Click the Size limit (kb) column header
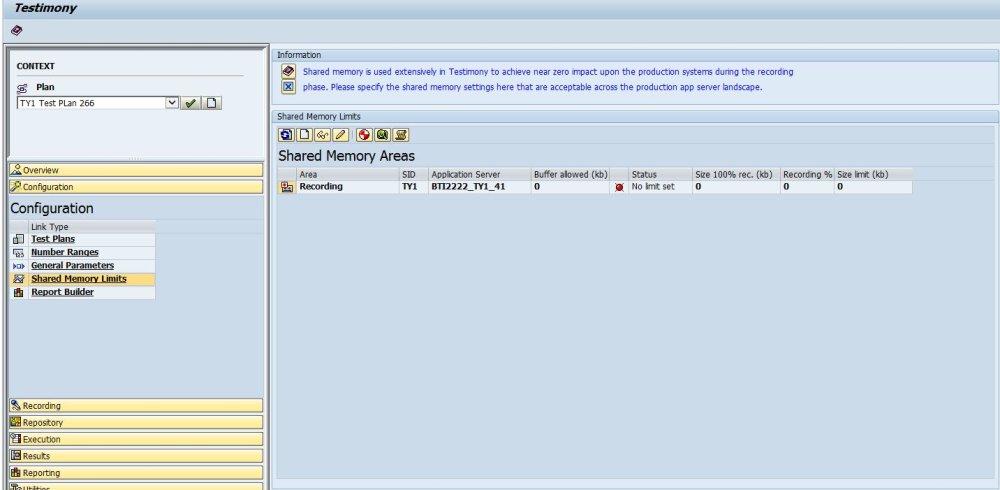 873,174
